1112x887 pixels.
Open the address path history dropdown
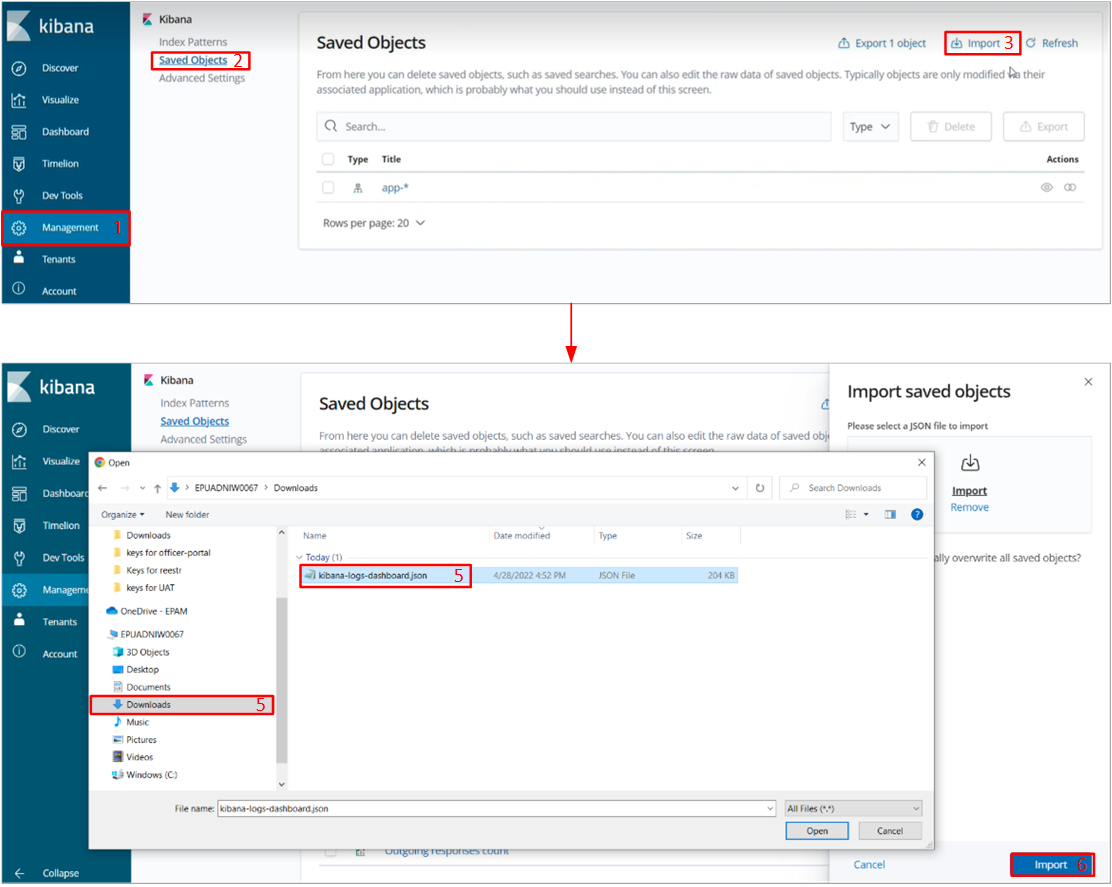coord(735,489)
